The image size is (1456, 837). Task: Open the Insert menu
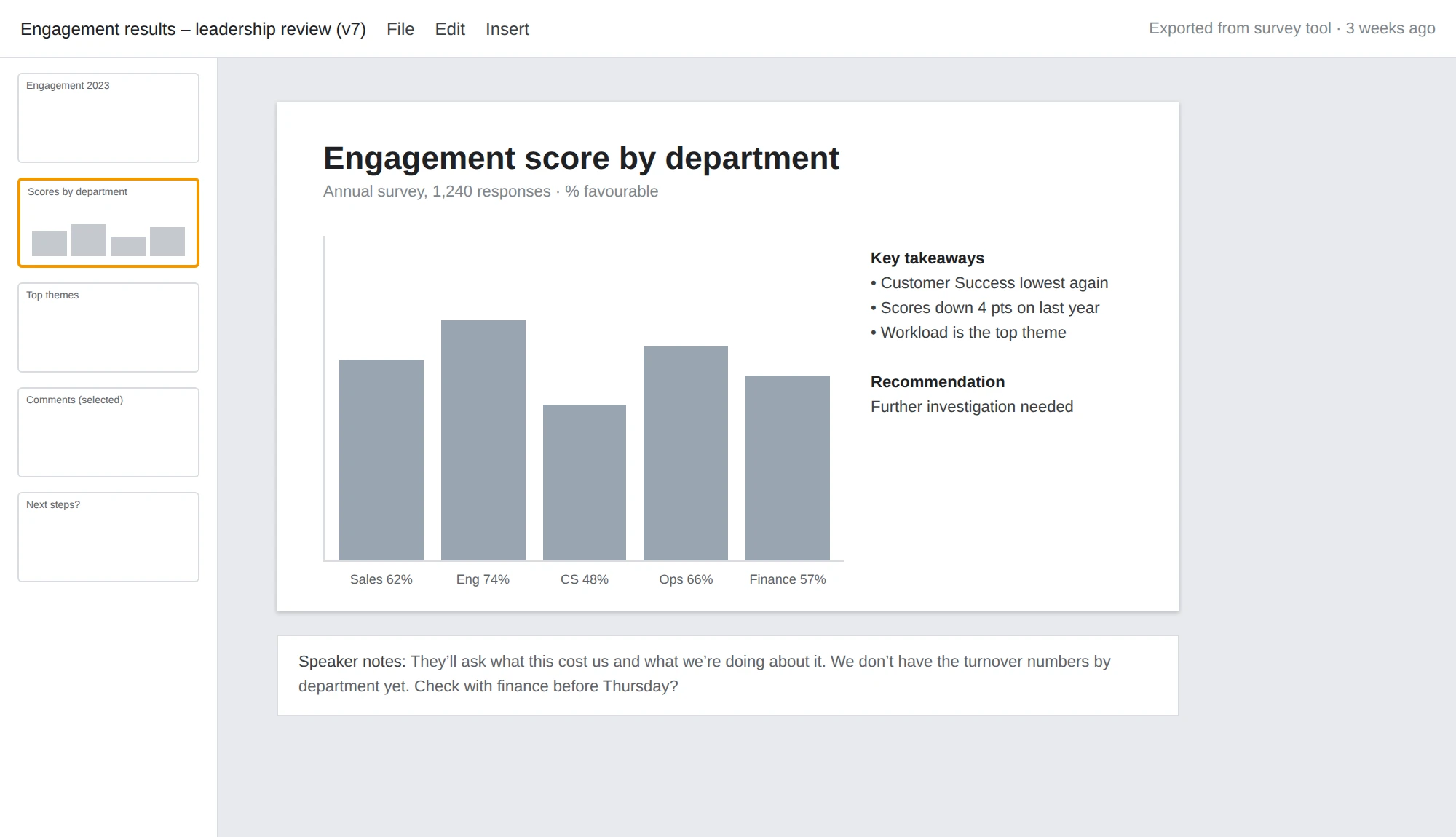(507, 29)
